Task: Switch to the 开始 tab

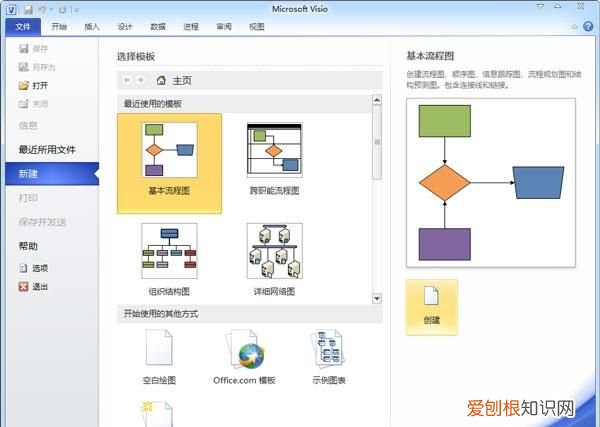Action: coord(59,27)
